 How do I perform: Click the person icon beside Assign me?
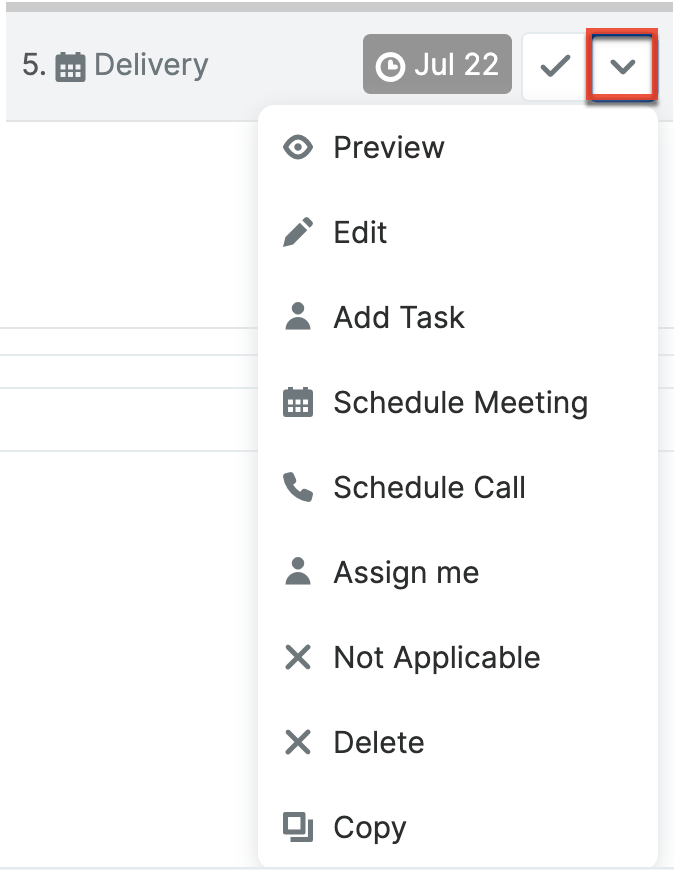(x=298, y=572)
